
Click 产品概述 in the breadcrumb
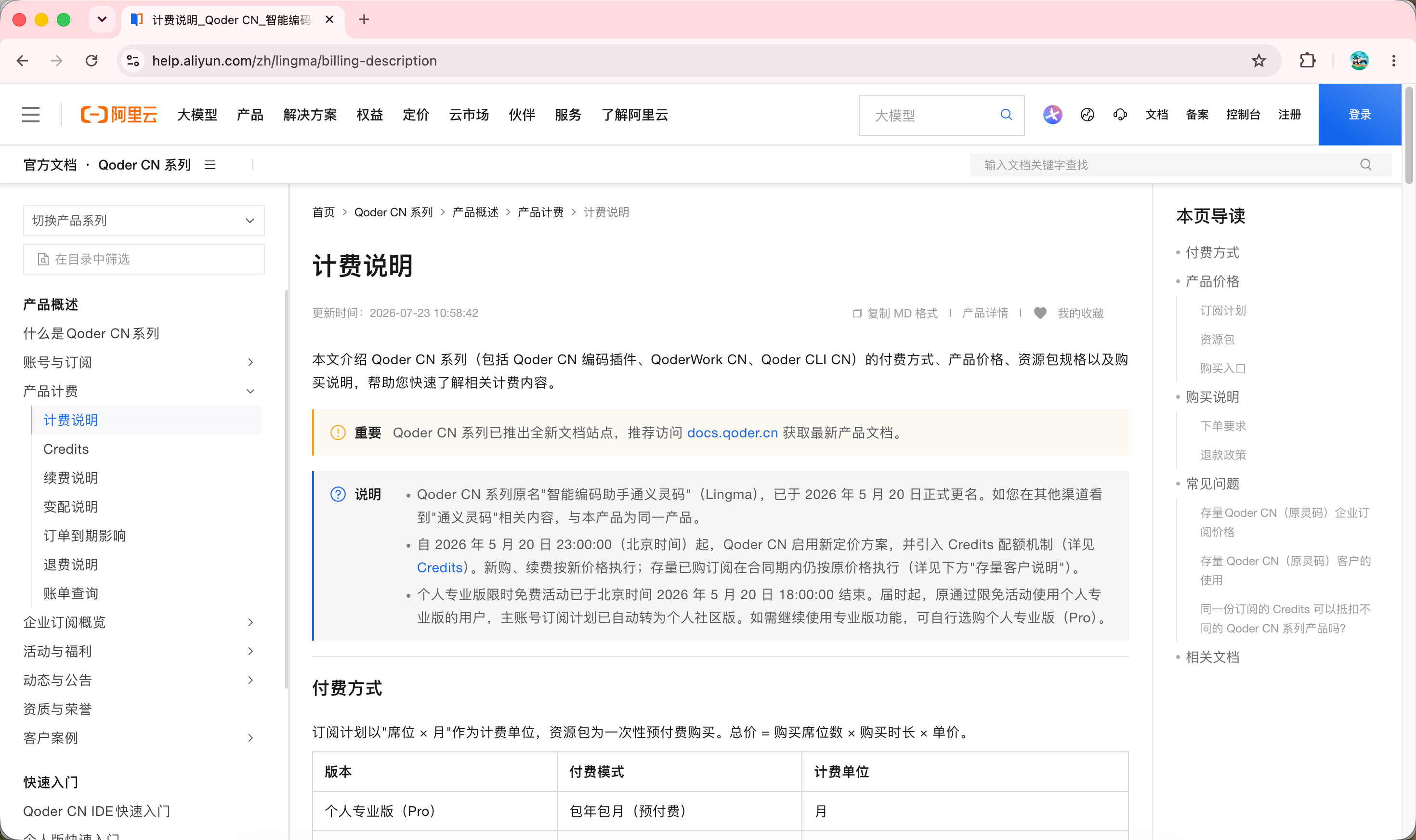click(475, 212)
